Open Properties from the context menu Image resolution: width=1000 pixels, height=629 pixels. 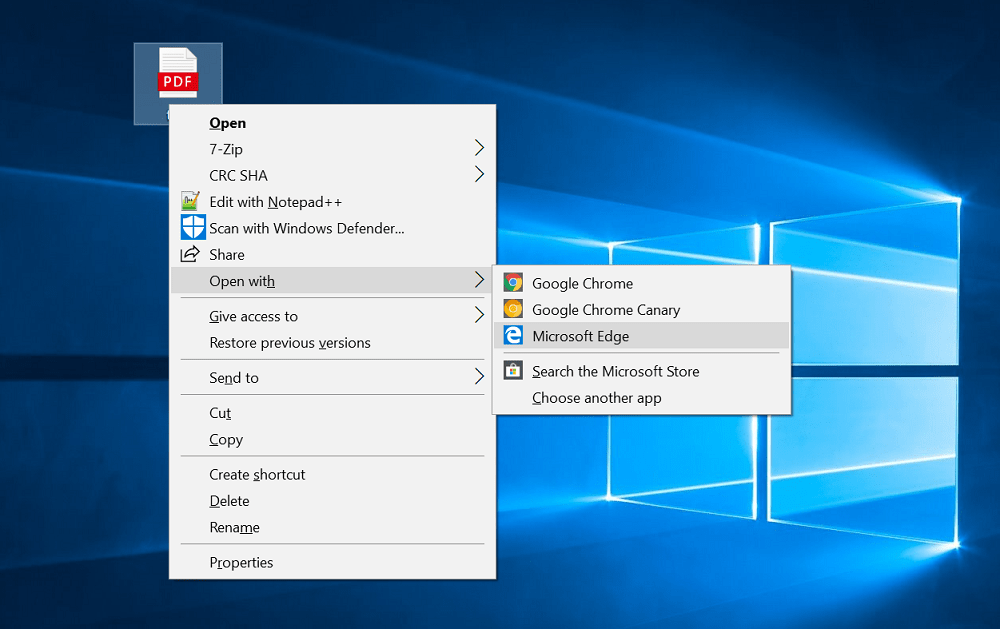[332, 562]
